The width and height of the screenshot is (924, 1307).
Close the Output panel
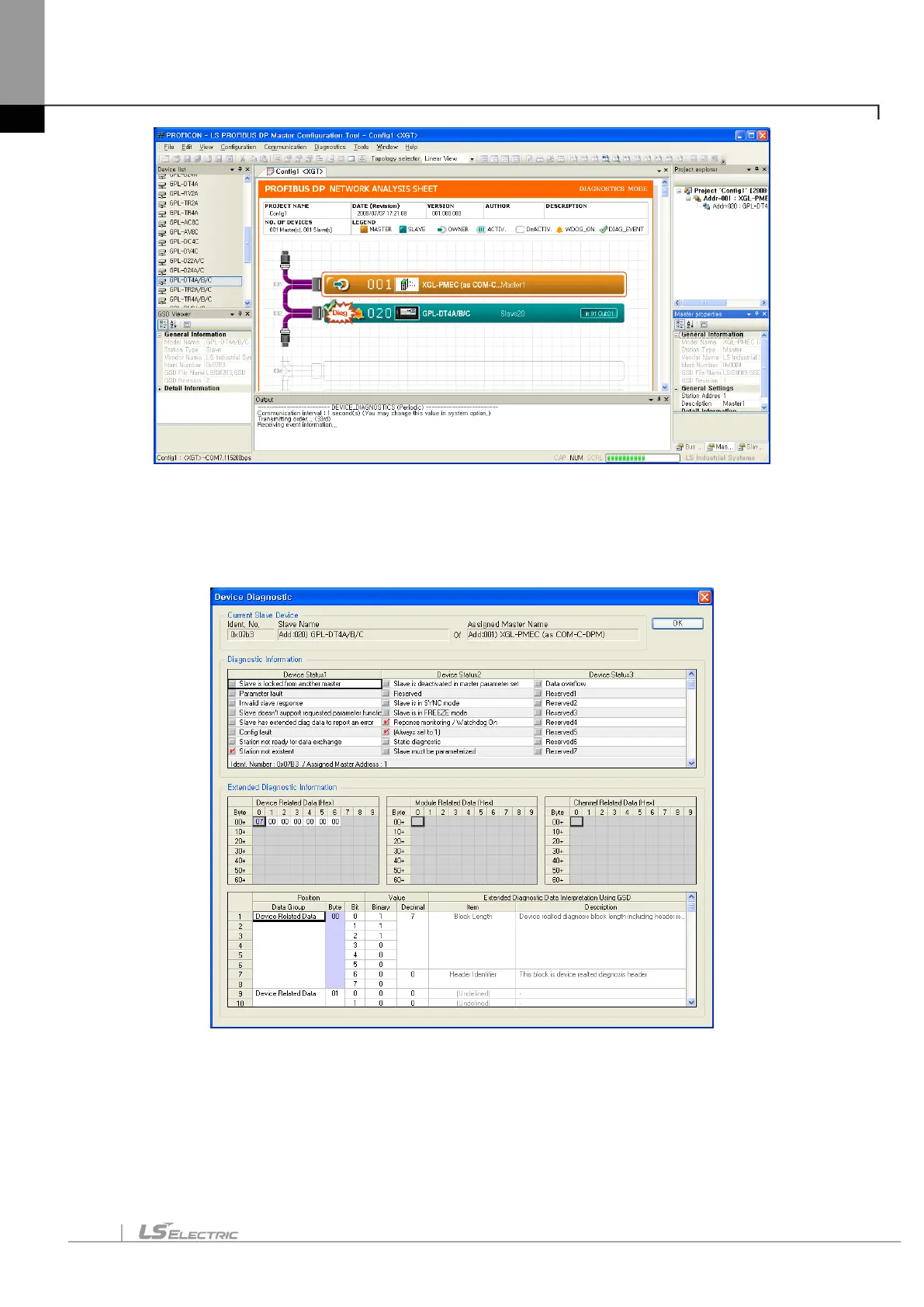tap(666, 400)
